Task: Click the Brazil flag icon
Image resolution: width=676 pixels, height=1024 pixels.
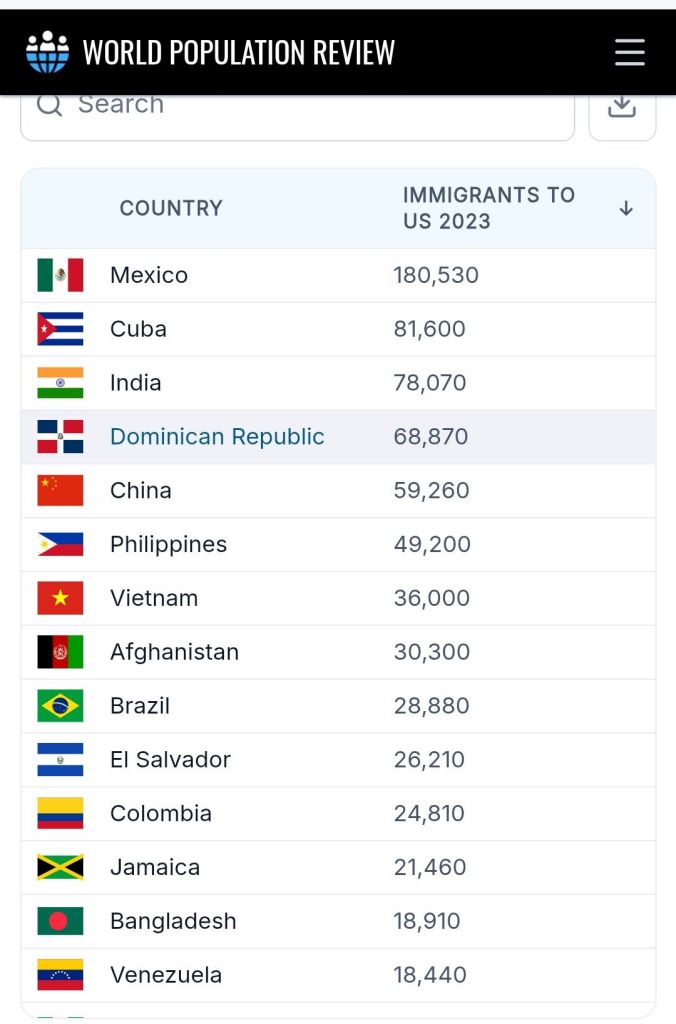Action: click(60, 706)
